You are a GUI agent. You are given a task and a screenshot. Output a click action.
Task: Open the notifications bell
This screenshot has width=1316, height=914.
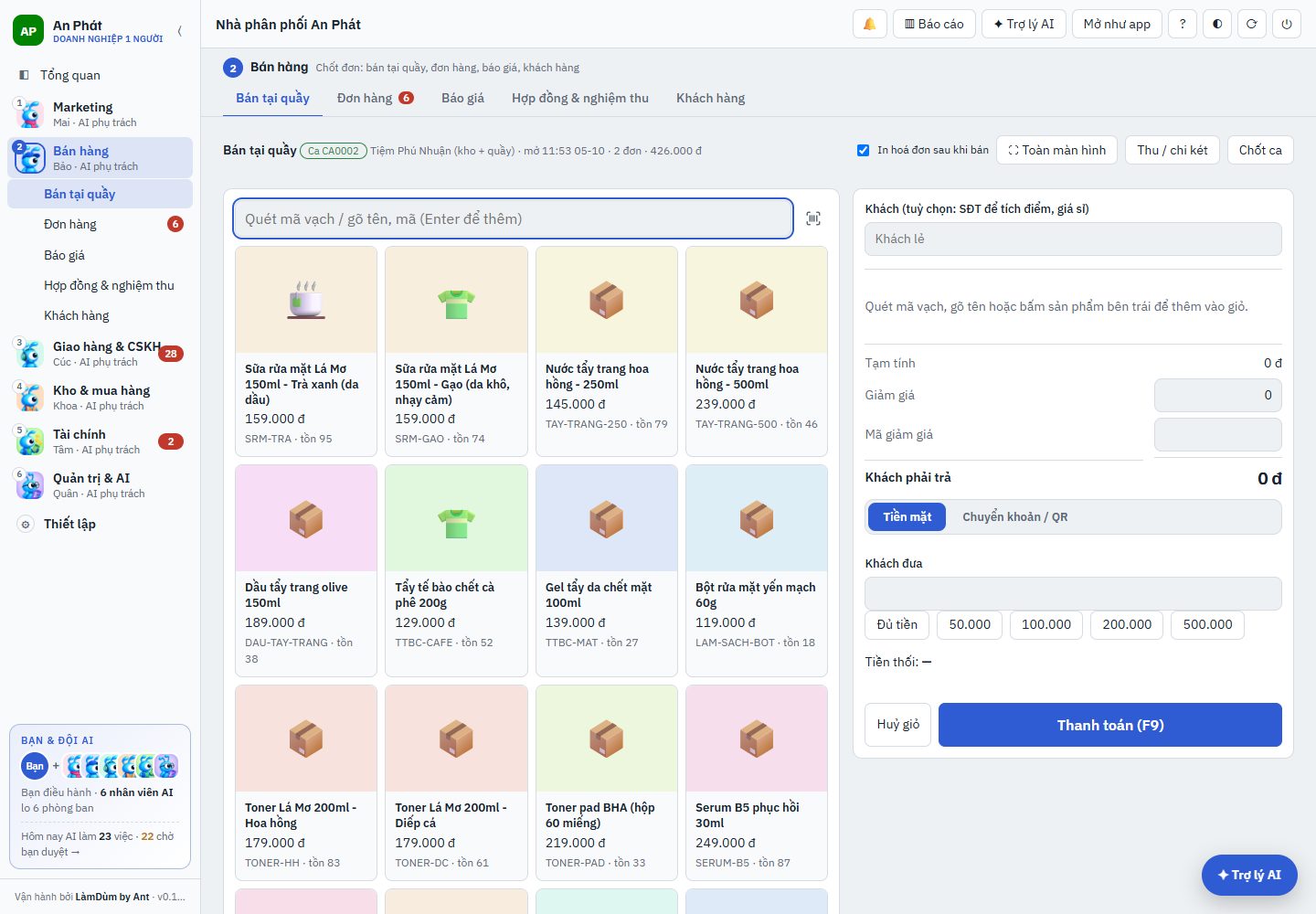point(869,24)
